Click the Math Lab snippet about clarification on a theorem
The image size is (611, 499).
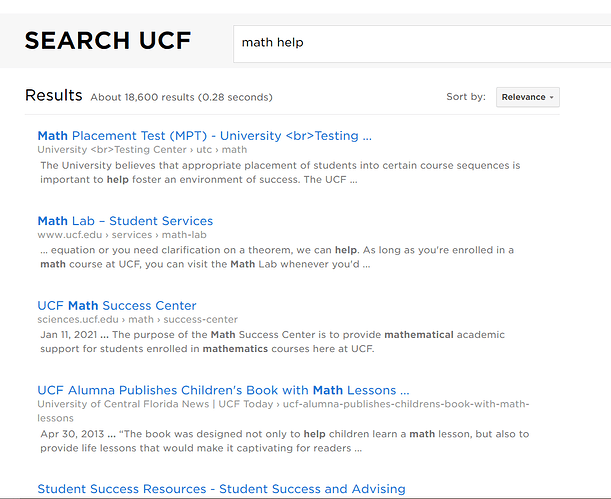click(277, 257)
